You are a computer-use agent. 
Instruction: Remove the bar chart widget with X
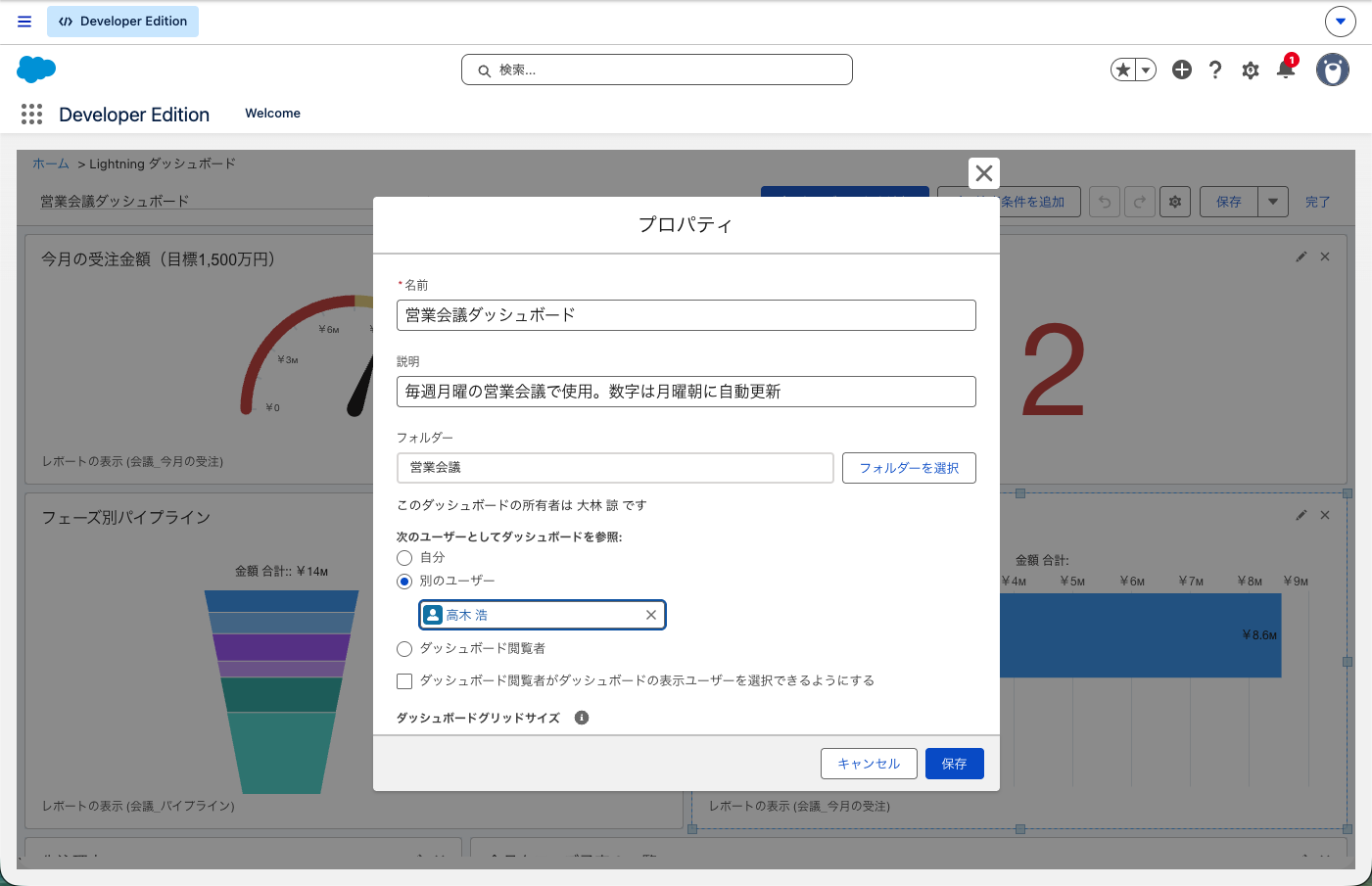point(1325,515)
